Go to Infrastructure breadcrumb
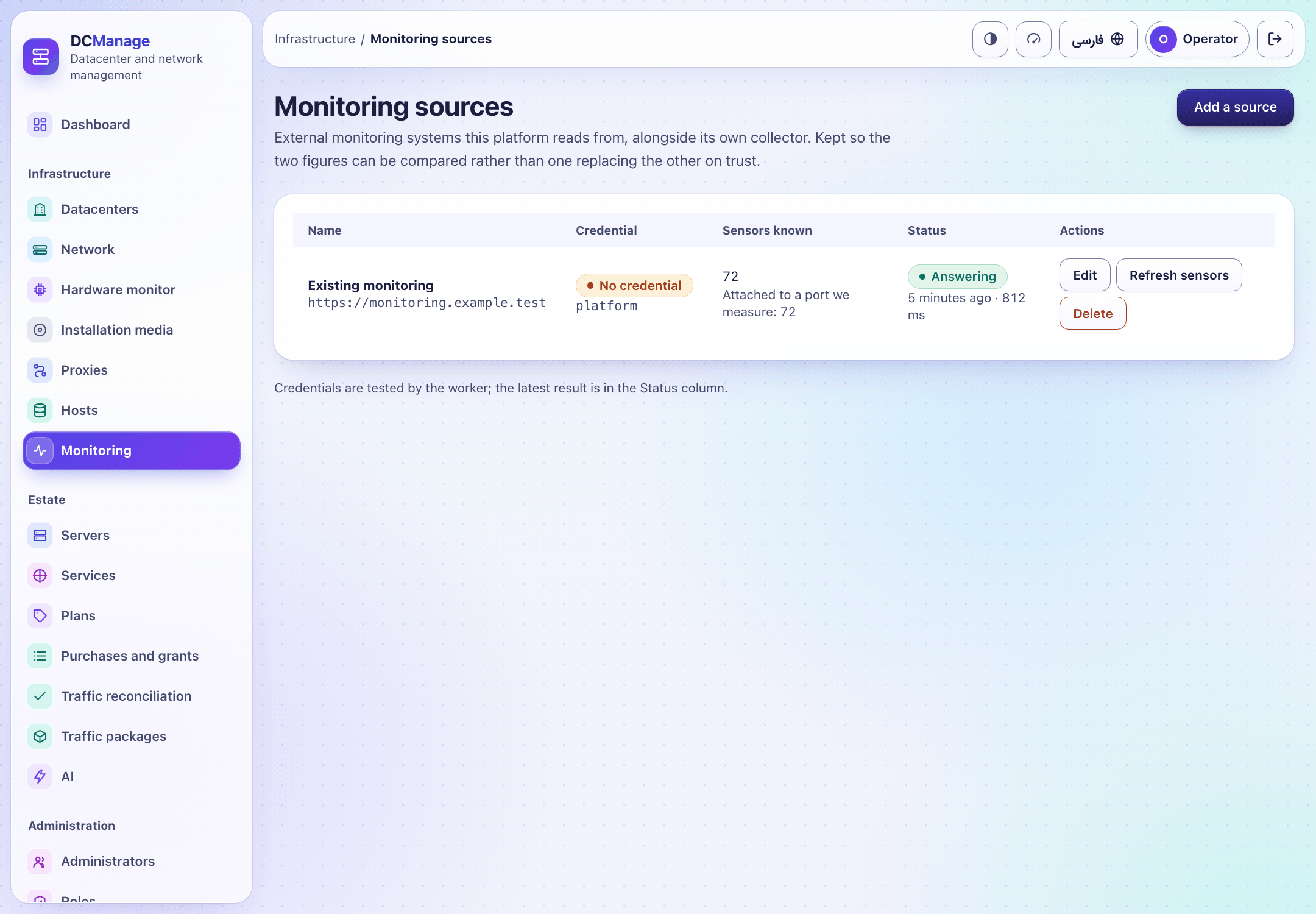 pyautogui.click(x=315, y=39)
